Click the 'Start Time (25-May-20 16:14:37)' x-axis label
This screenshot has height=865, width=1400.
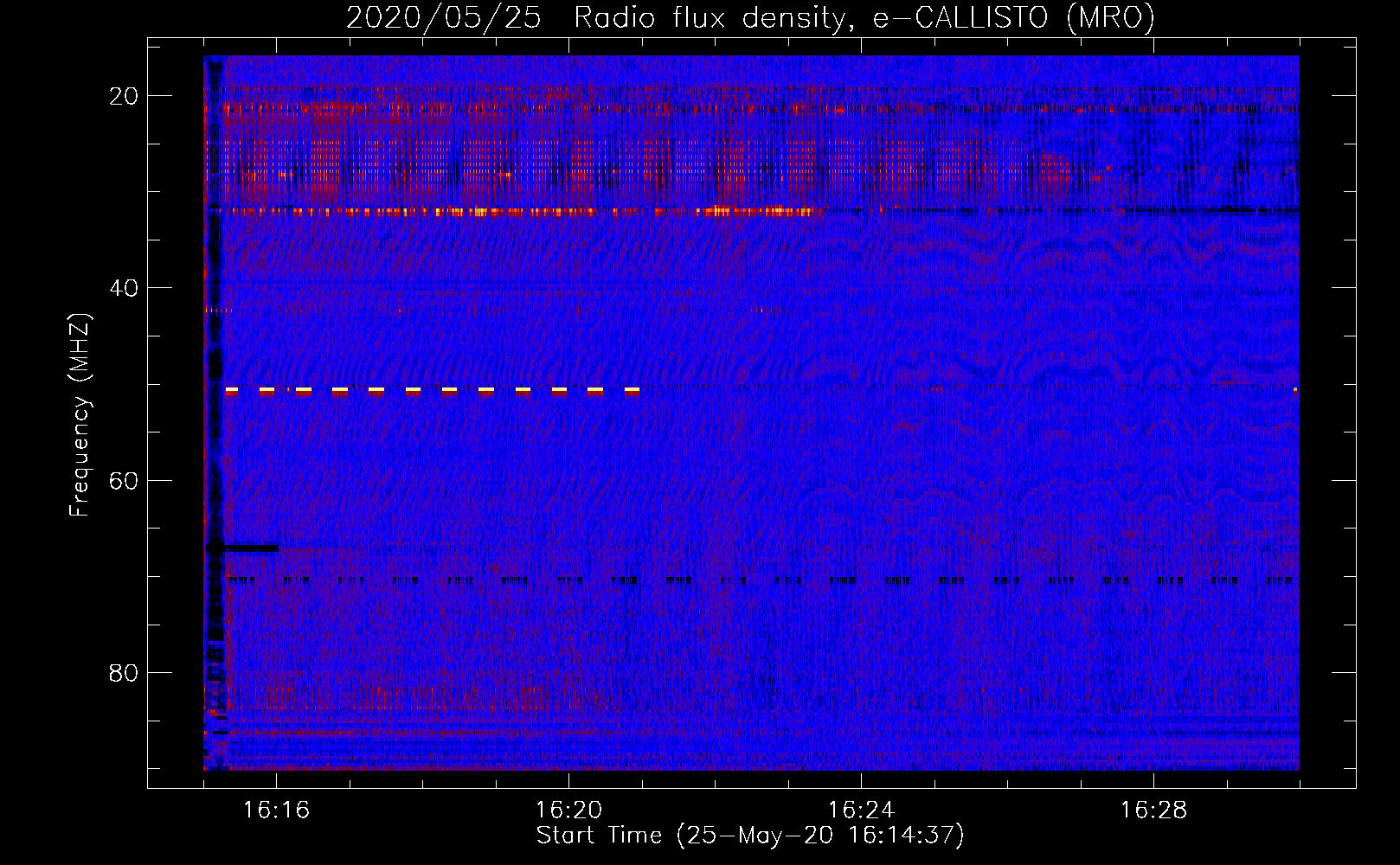(750, 836)
